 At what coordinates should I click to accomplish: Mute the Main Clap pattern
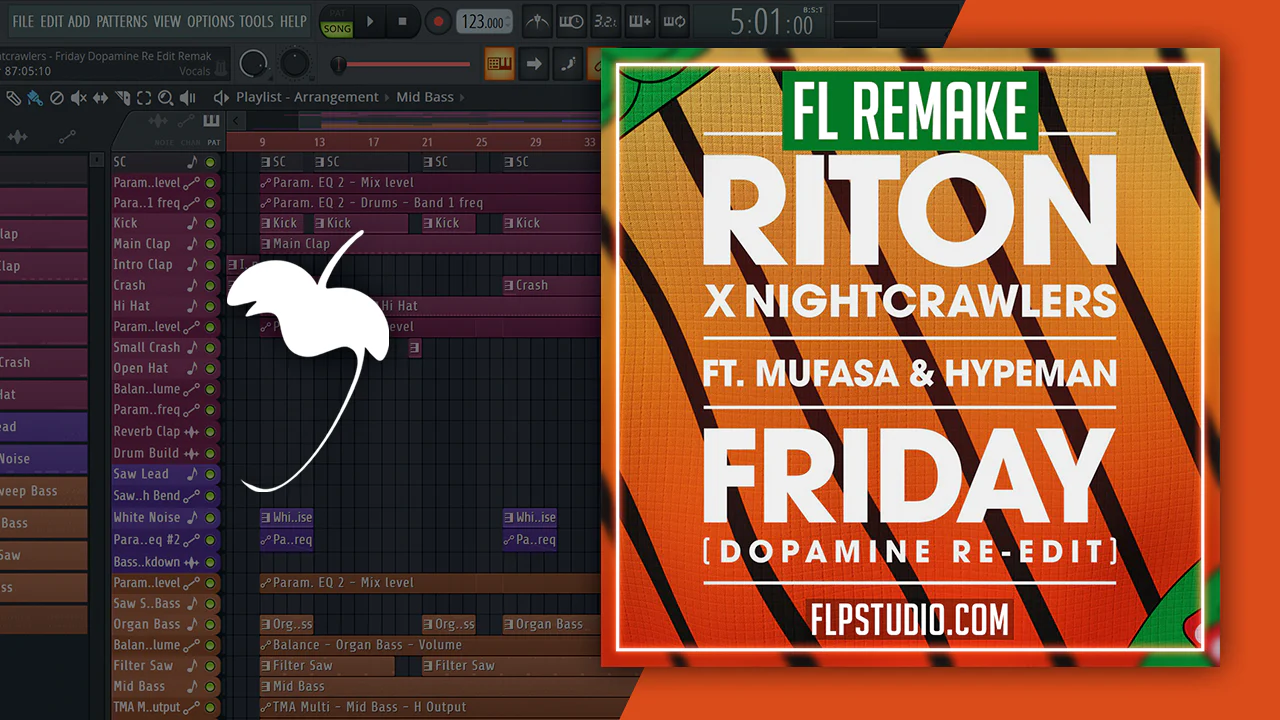point(211,244)
